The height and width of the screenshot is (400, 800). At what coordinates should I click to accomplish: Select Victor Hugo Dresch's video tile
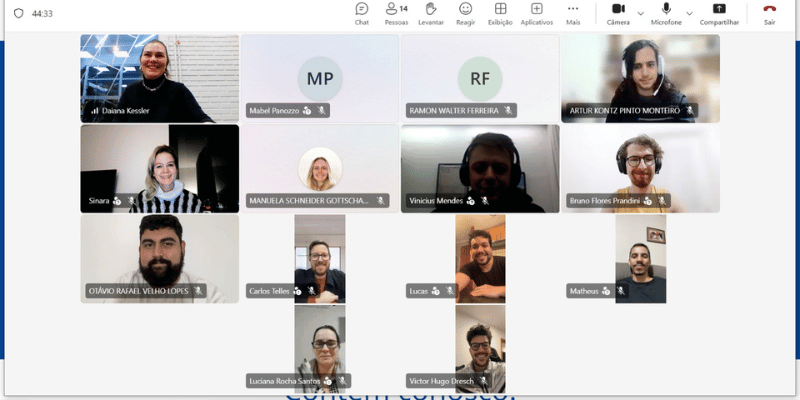pyautogui.click(x=480, y=349)
